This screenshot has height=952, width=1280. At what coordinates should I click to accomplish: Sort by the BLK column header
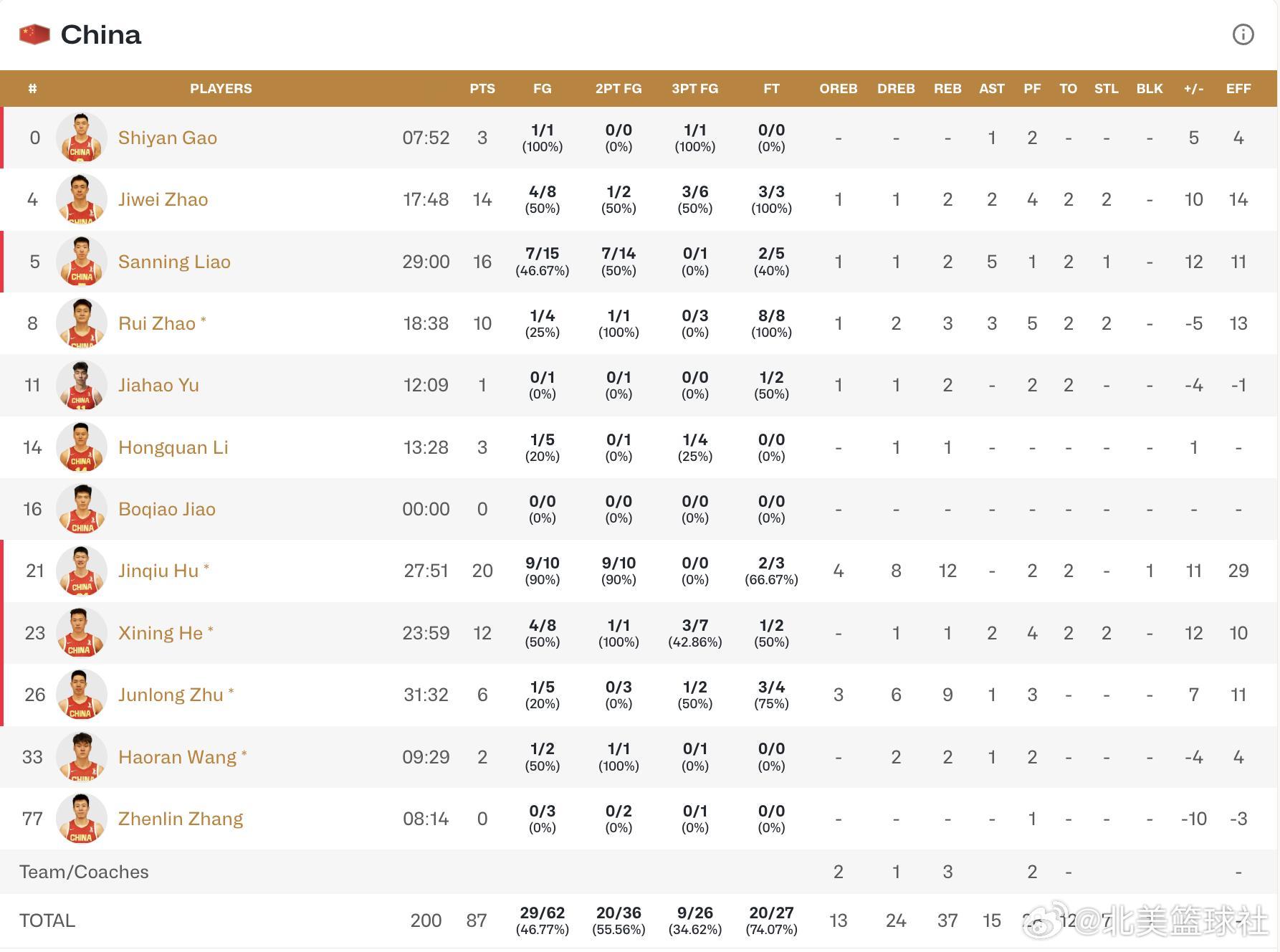(x=1150, y=89)
